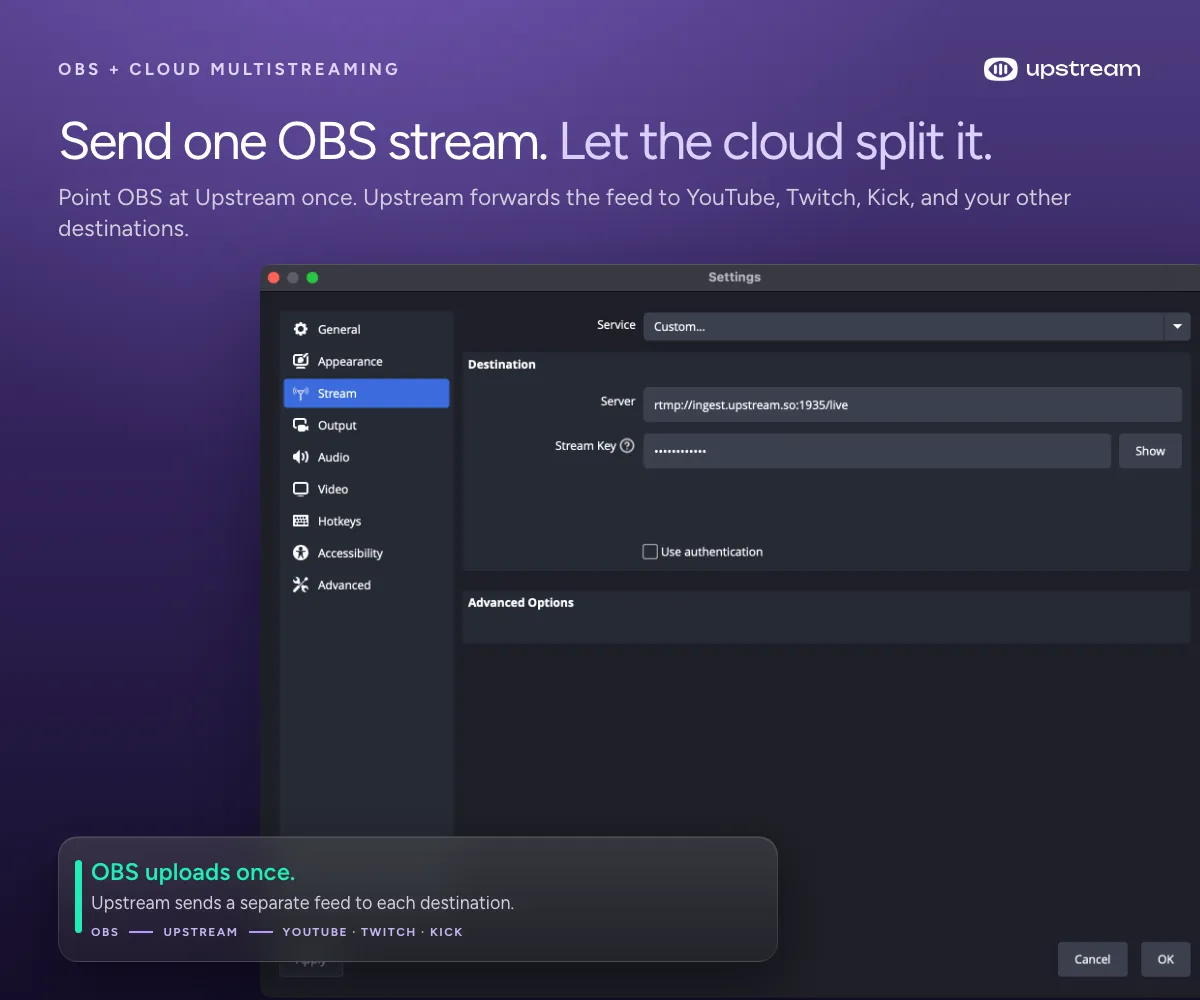Click the Hotkeys keyboard icon
The width and height of the screenshot is (1200, 1000).
click(x=300, y=521)
